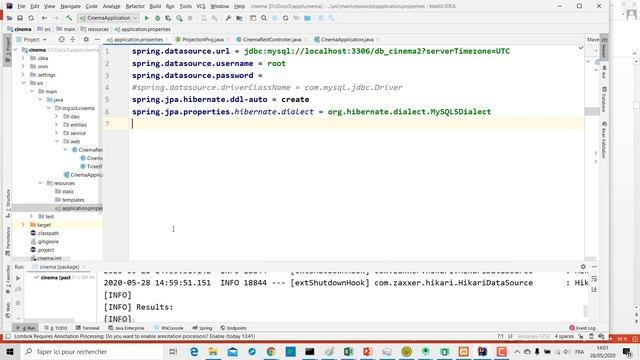Screen dimensions: 640x360
Task: Switch to CinemaApplication.java editor tab
Action: click(x=347, y=40)
